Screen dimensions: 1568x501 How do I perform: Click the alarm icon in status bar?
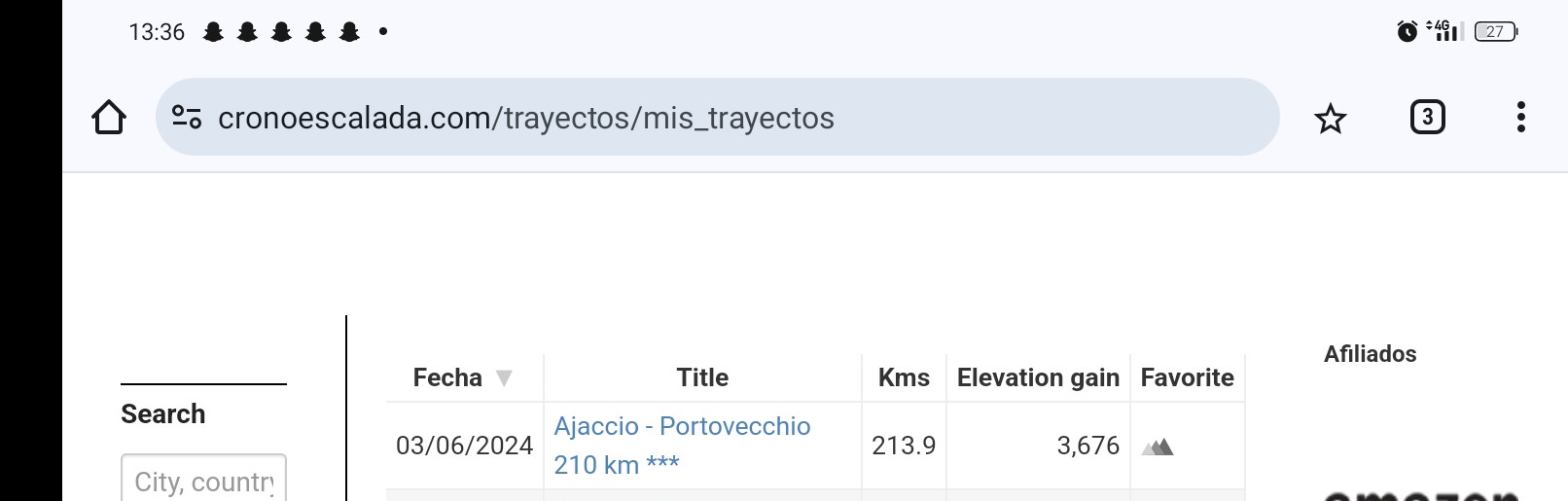[1407, 32]
